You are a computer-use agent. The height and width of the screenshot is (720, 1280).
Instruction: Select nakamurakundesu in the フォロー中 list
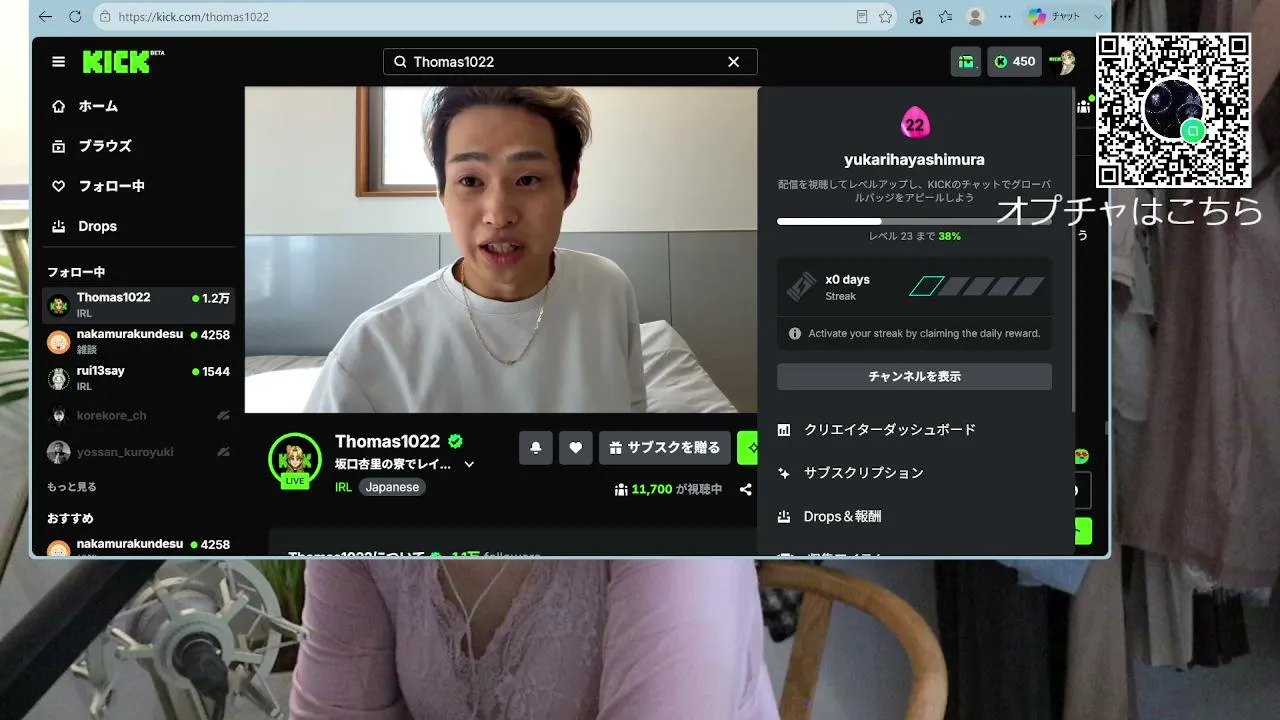coord(139,341)
